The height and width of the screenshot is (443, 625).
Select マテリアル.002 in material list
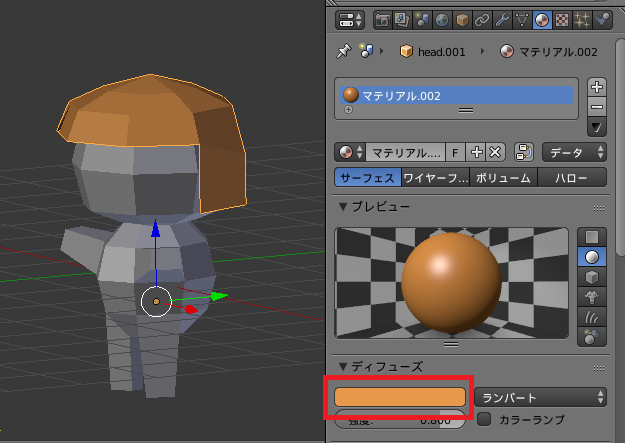[x=457, y=95]
